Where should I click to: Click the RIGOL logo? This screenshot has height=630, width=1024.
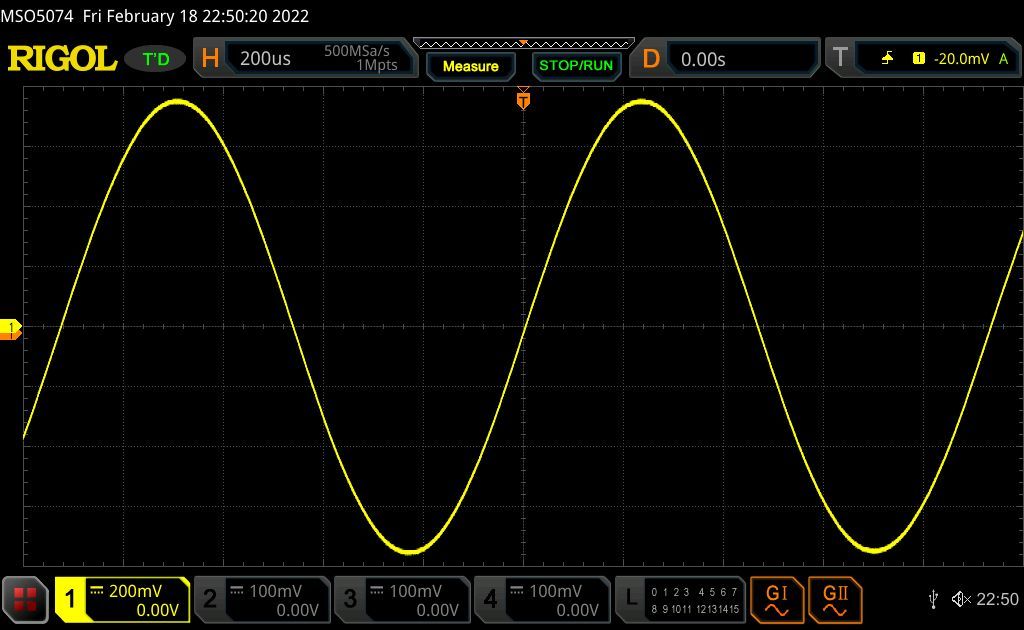[62, 59]
